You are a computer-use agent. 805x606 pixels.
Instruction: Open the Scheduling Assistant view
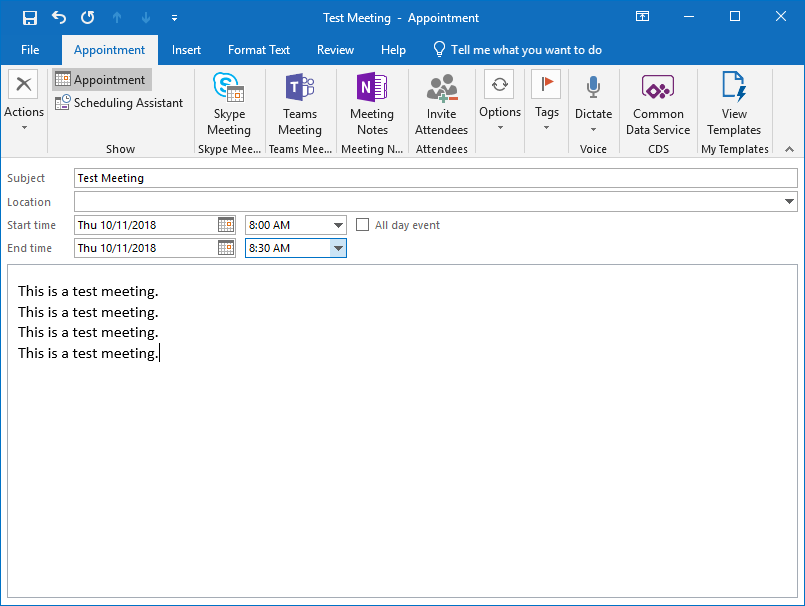point(119,103)
